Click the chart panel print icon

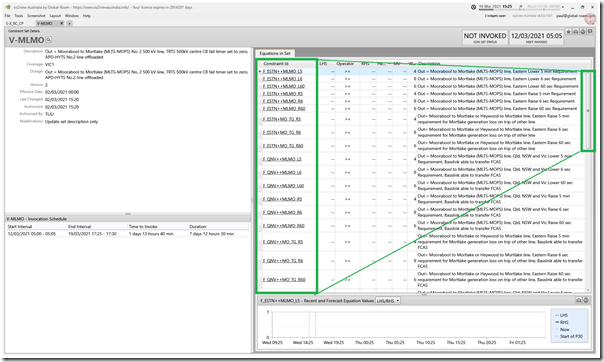coord(586,300)
